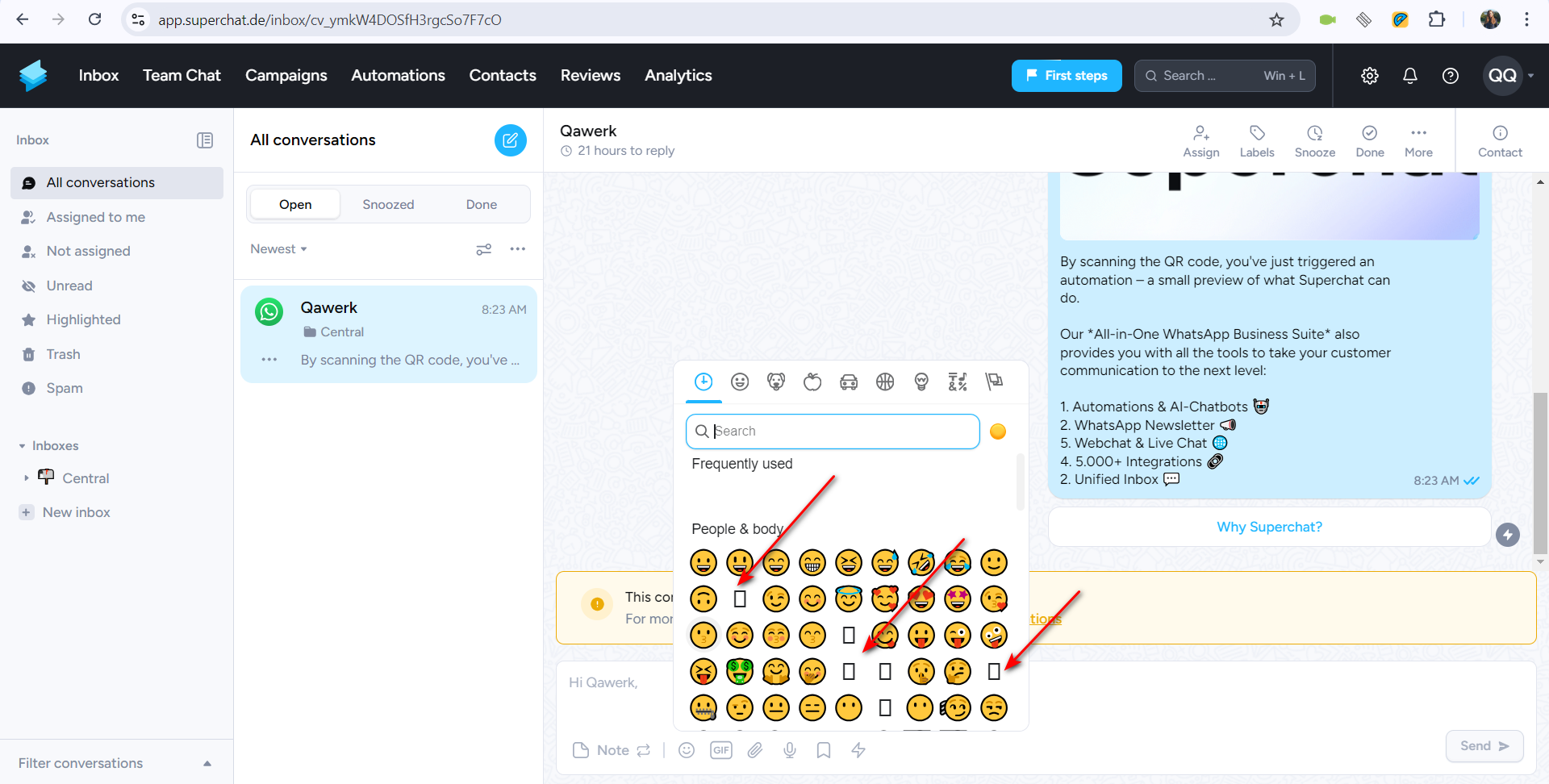Add a New inbox
The width and height of the screenshot is (1549, 784).
[x=66, y=512]
